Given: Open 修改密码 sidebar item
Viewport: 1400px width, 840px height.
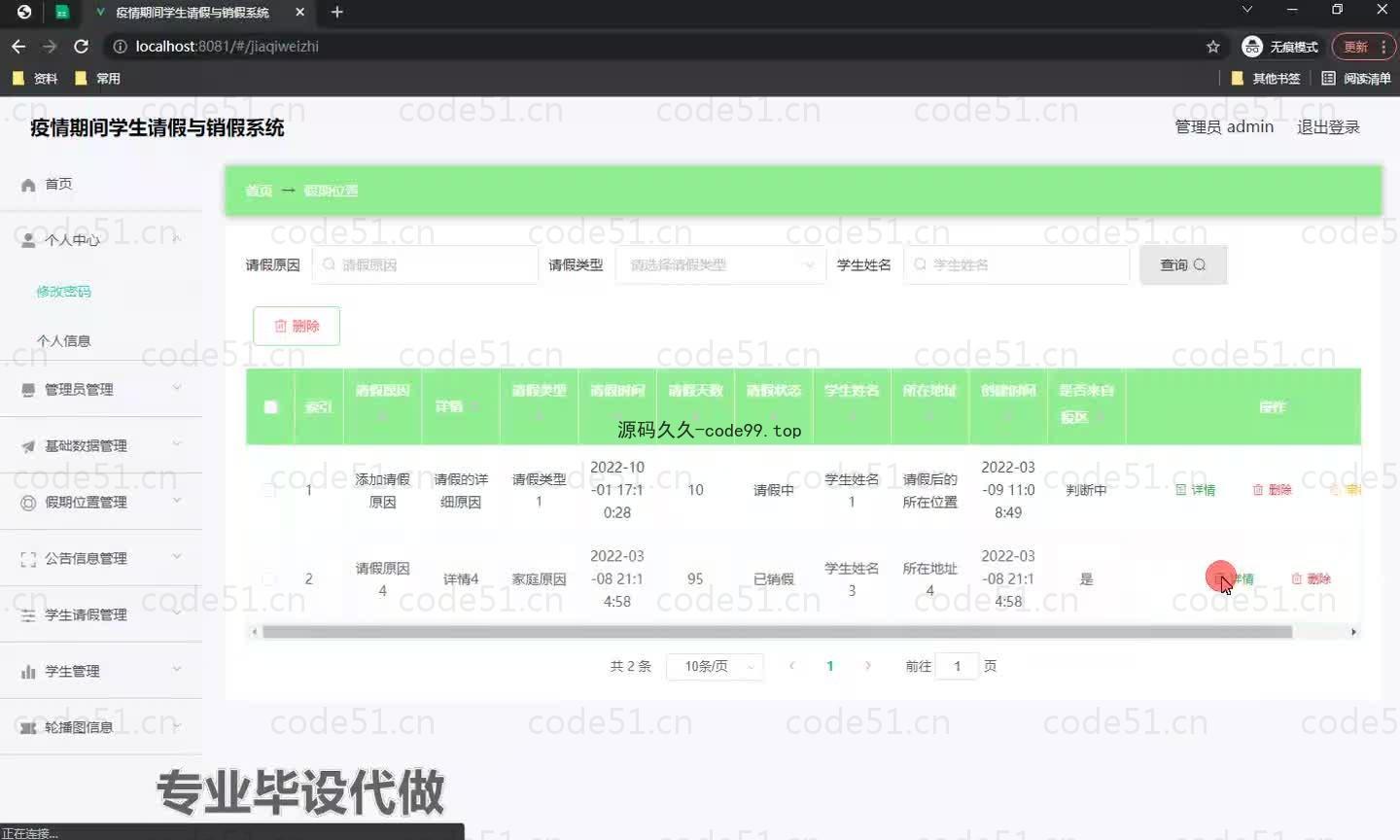Looking at the screenshot, I should pyautogui.click(x=63, y=292).
